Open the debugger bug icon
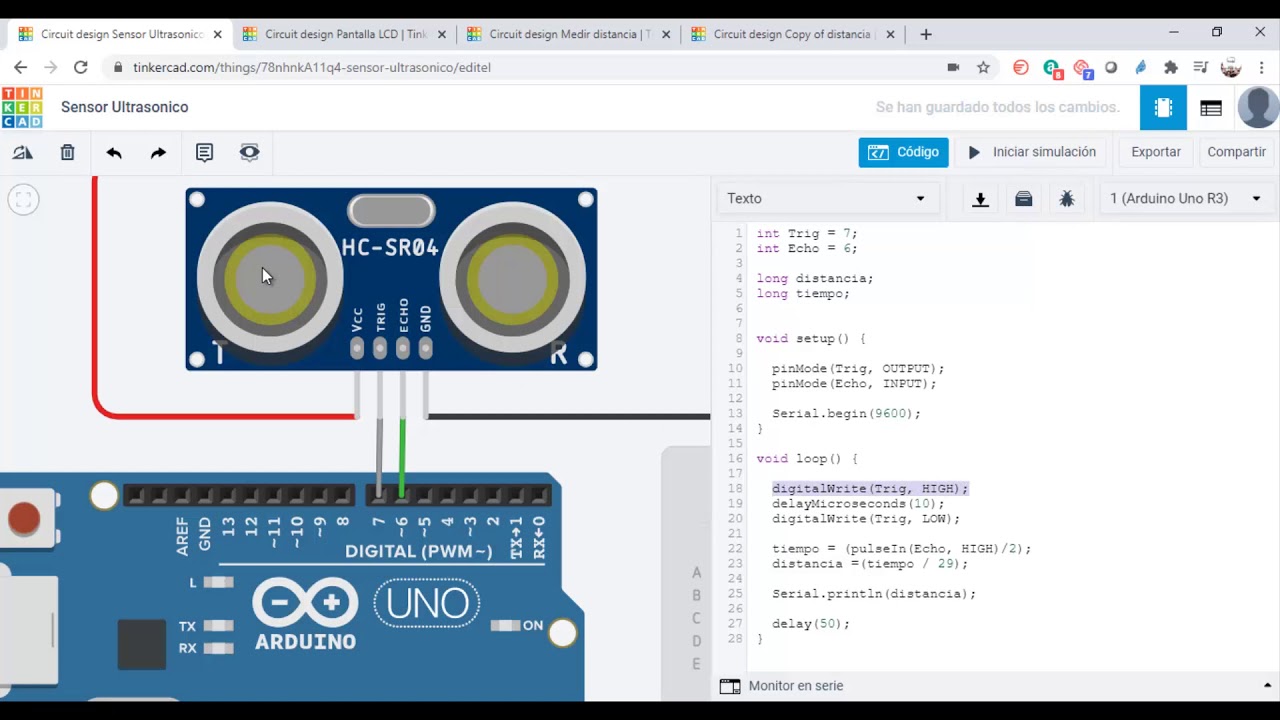 [1067, 199]
